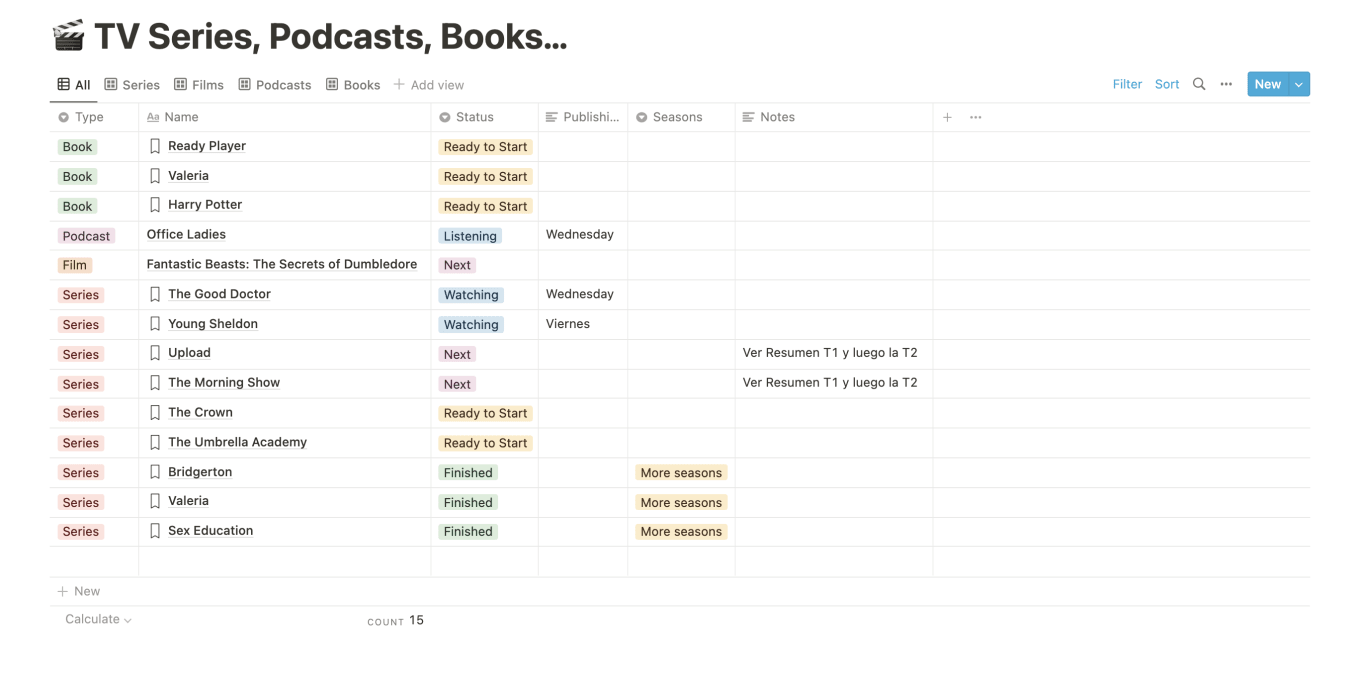The width and height of the screenshot is (1356, 678).
Task: Open the Office Ladies entry
Action: pyautogui.click(x=186, y=234)
